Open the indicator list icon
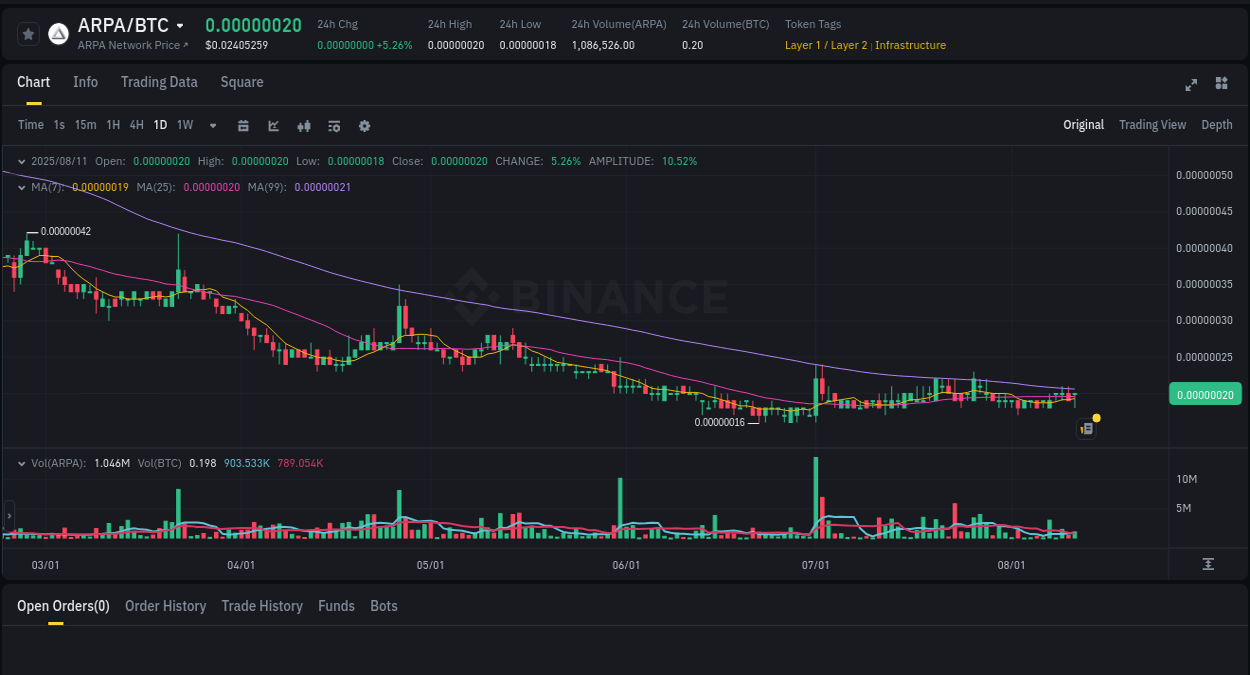The width and height of the screenshot is (1250, 675). [333, 125]
